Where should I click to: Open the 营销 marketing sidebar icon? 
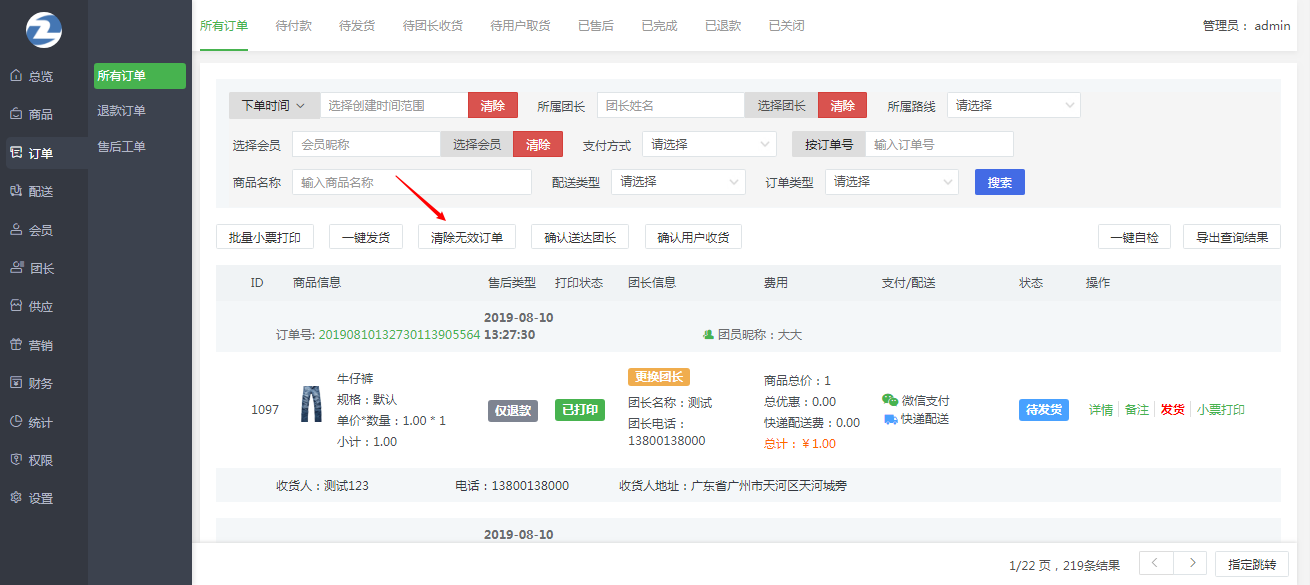(16, 345)
